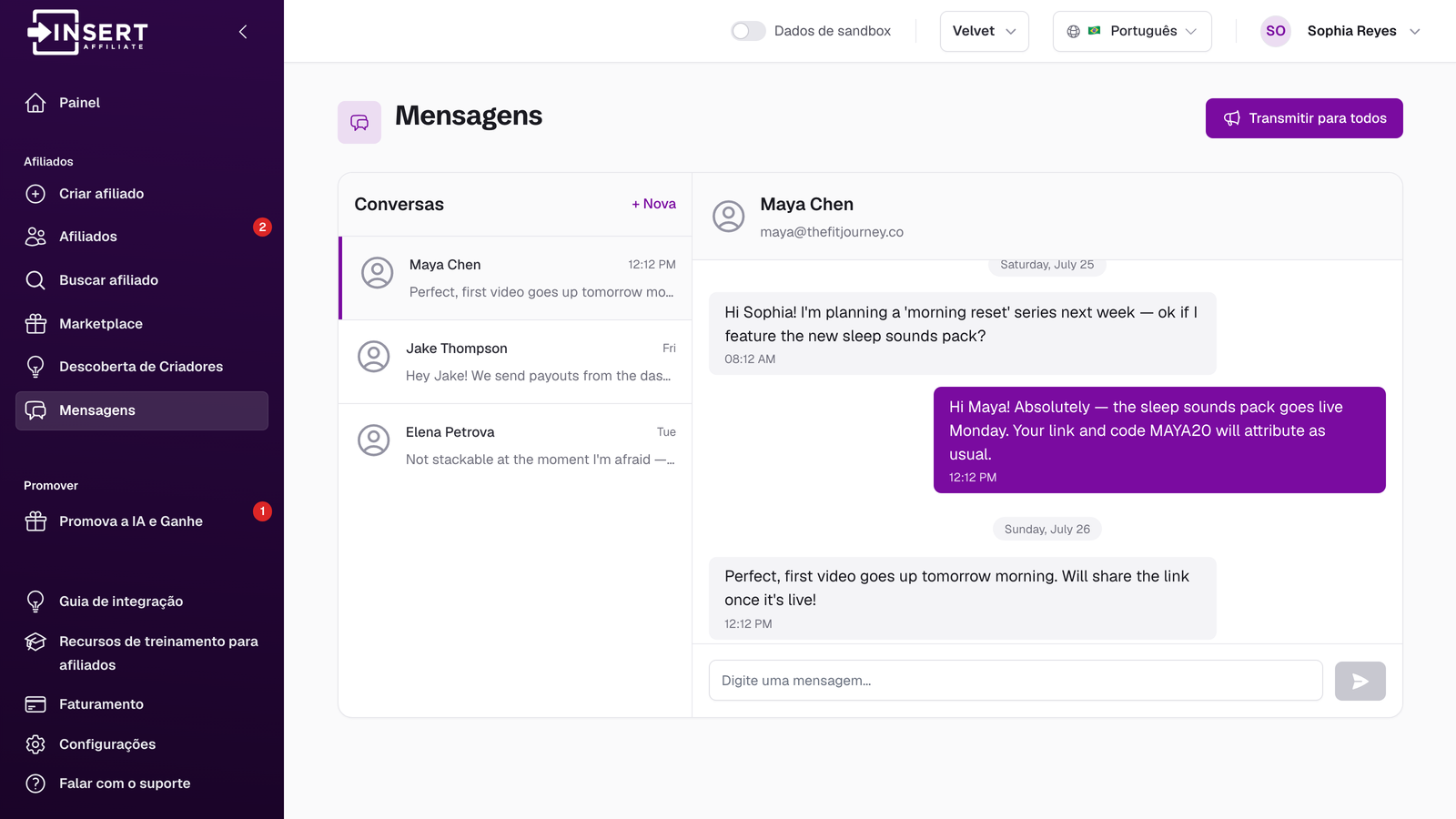1456x819 pixels.
Task: Click the Sophia Reyes user name
Action: point(1351,31)
